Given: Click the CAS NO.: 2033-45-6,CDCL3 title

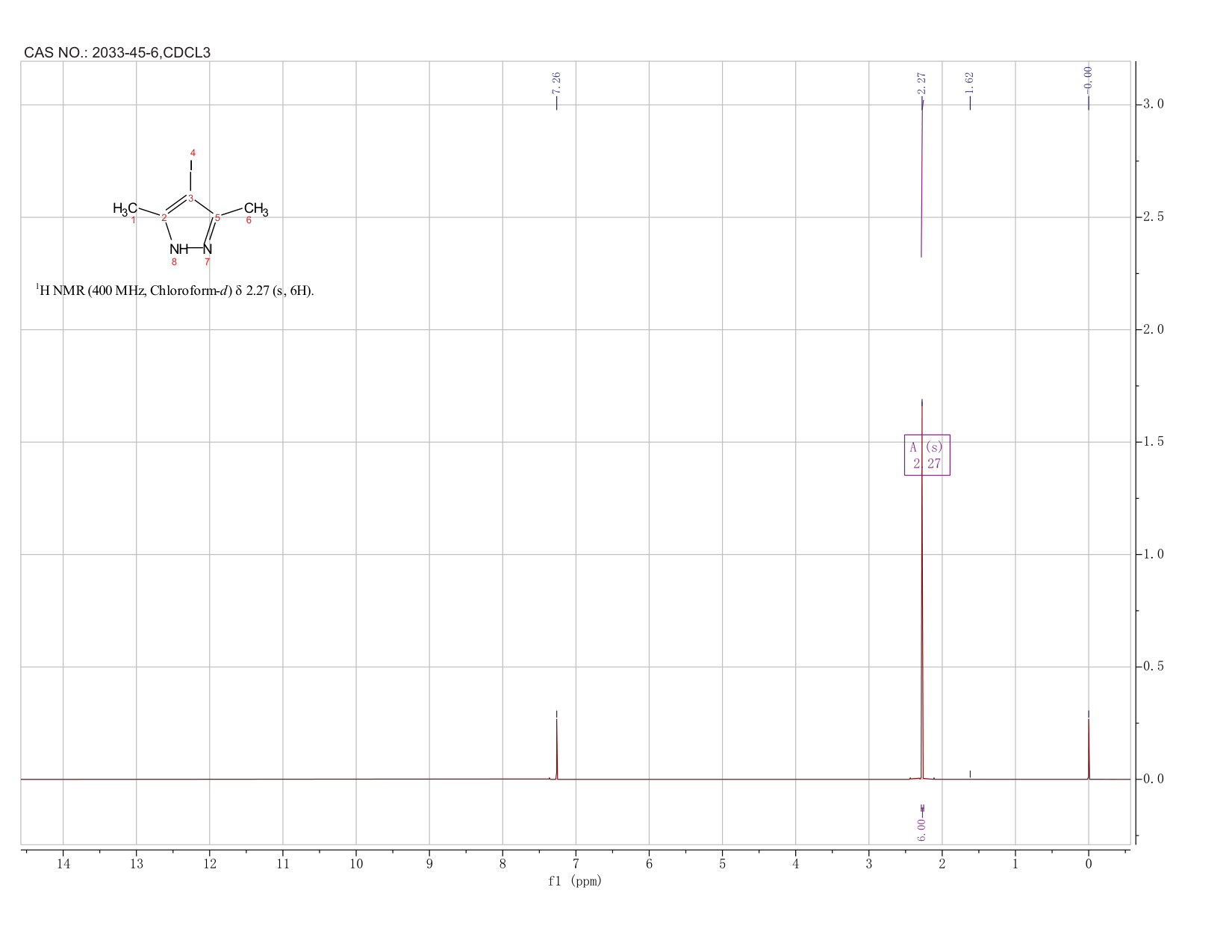Looking at the screenshot, I should pyautogui.click(x=117, y=52).
